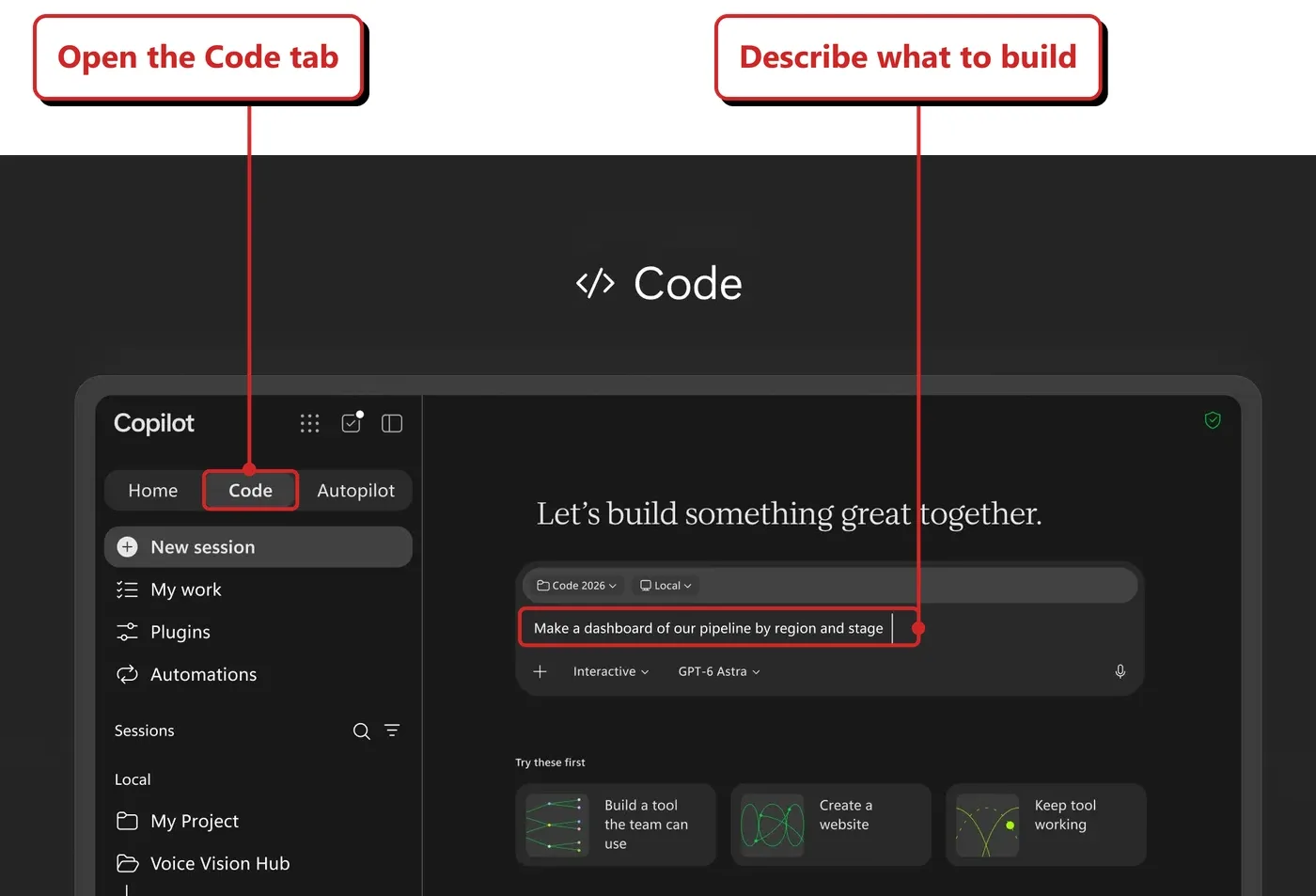1316x896 pixels.
Task: Switch to the Home tab
Action: (x=153, y=491)
